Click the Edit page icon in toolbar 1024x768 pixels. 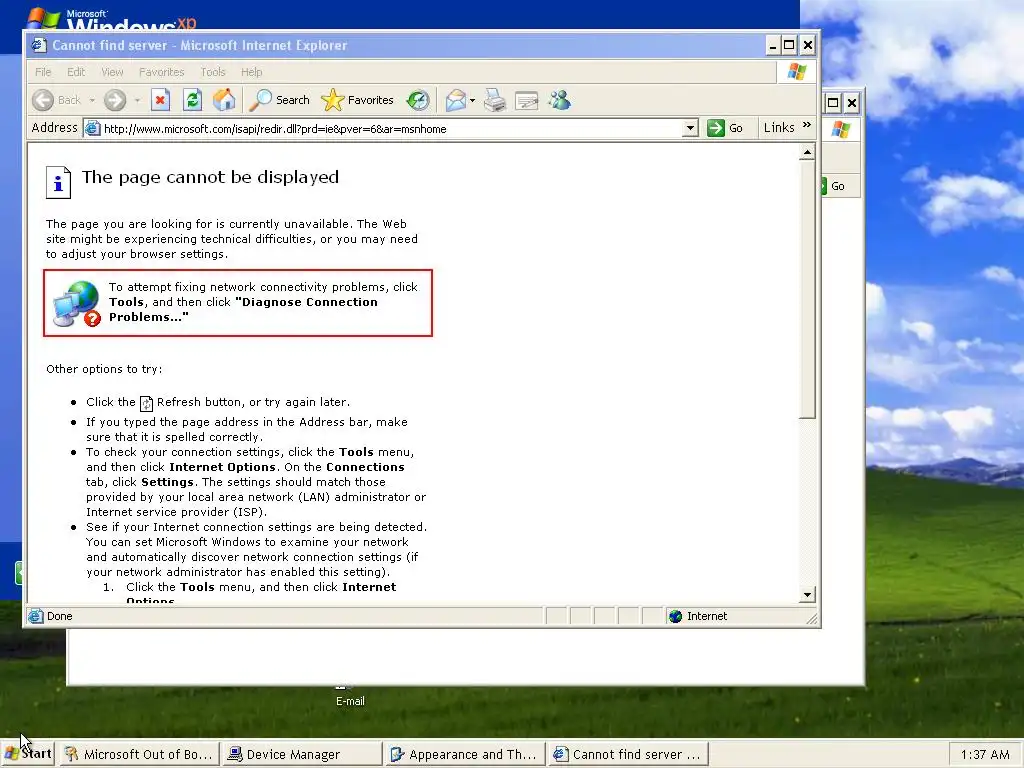[x=526, y=100]
